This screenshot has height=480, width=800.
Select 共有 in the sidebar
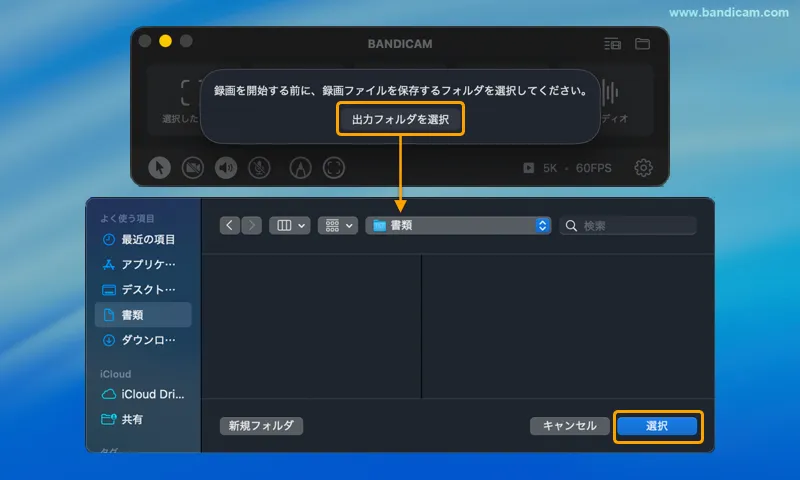(x=143, y=419)
